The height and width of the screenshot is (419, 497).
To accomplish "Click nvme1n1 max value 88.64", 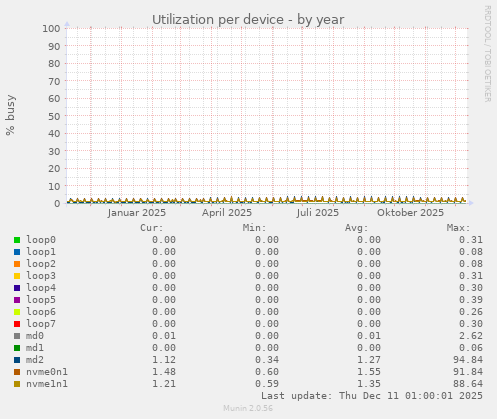I will pyautogui.click(x=468, y=384).
